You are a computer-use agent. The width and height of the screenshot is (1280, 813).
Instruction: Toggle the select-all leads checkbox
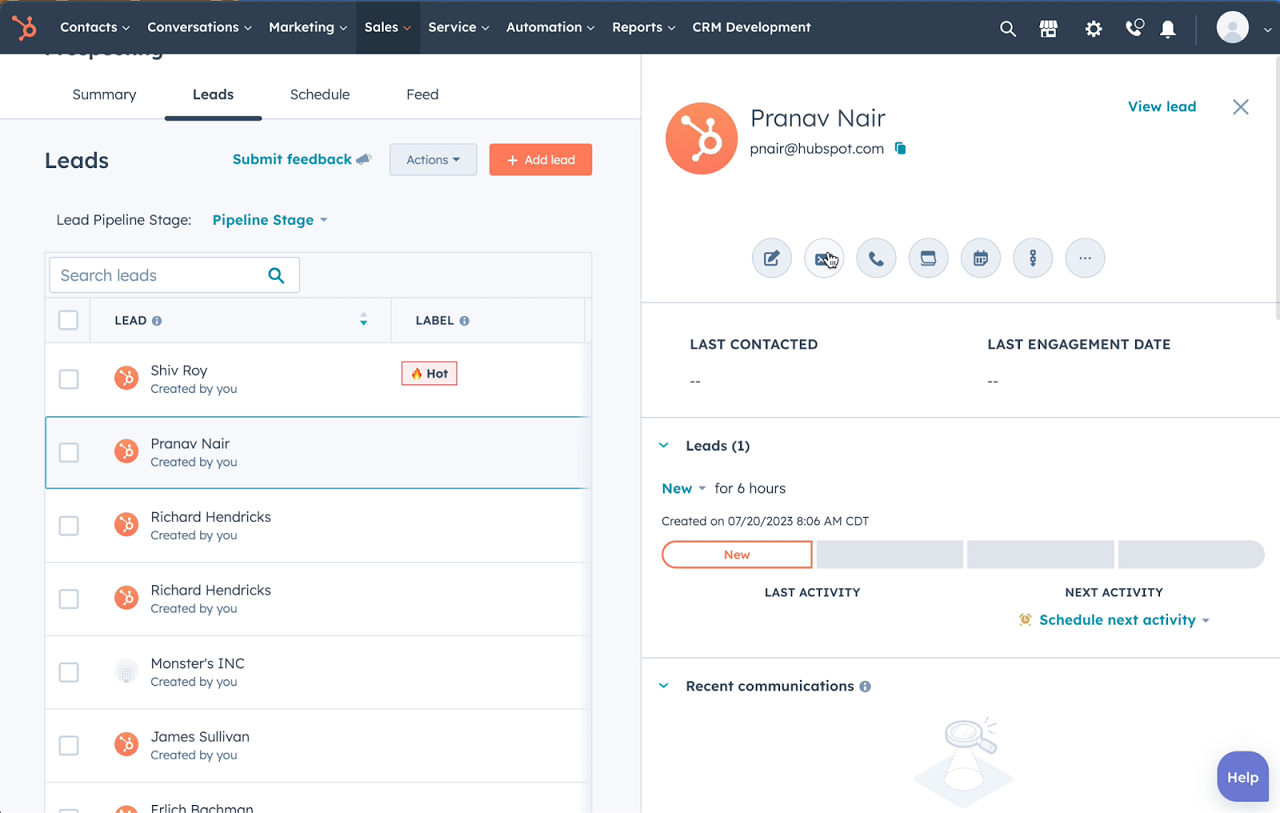click(x=68, y=320)
